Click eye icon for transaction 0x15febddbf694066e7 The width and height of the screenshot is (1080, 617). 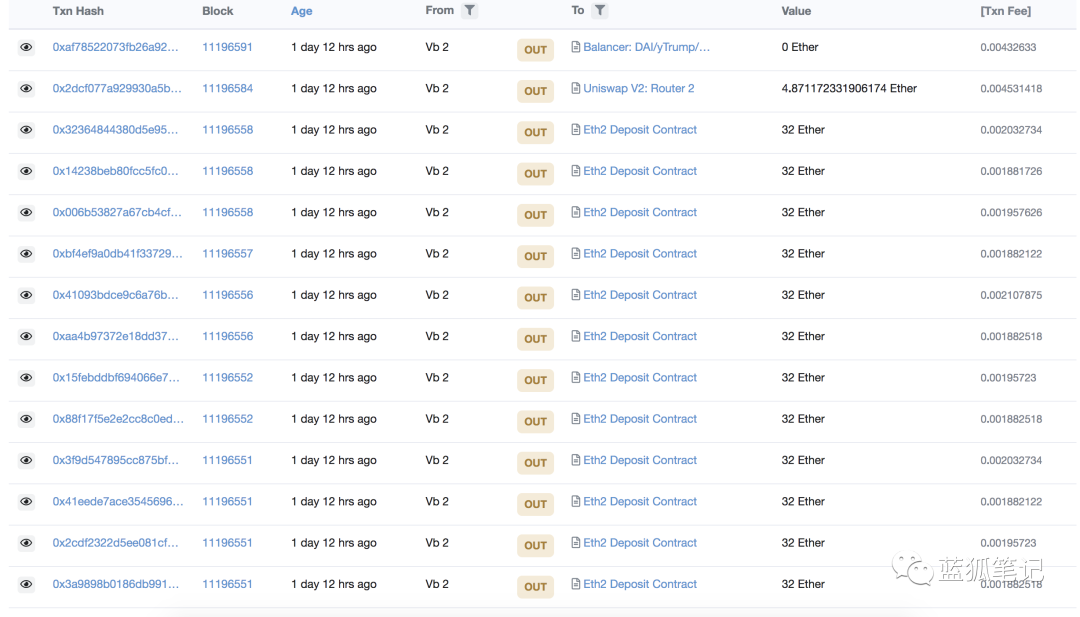26,378
